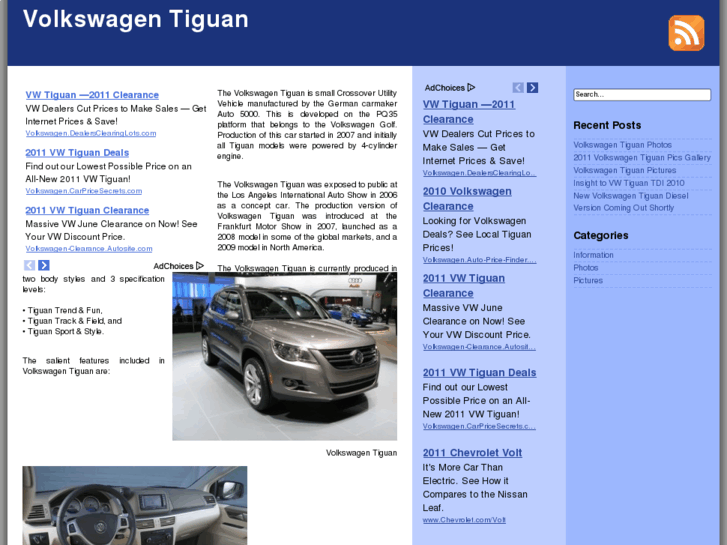Click the 'Tiguan Sport & Style.' bullet
727x545 pixels.
66,332
